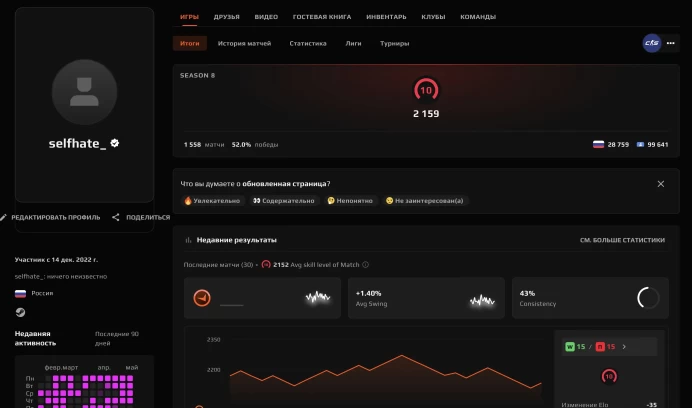The width and height of the screenshot is (692, 408).
Task: Click the Последние 90 дней label
Action: (117, 338)
